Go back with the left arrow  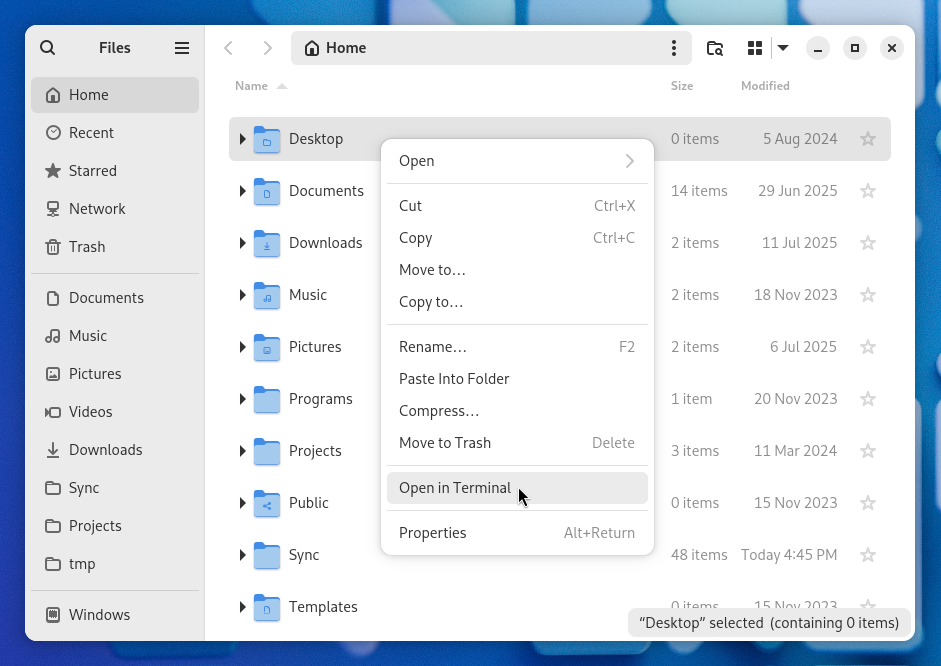tap(228, 48)
